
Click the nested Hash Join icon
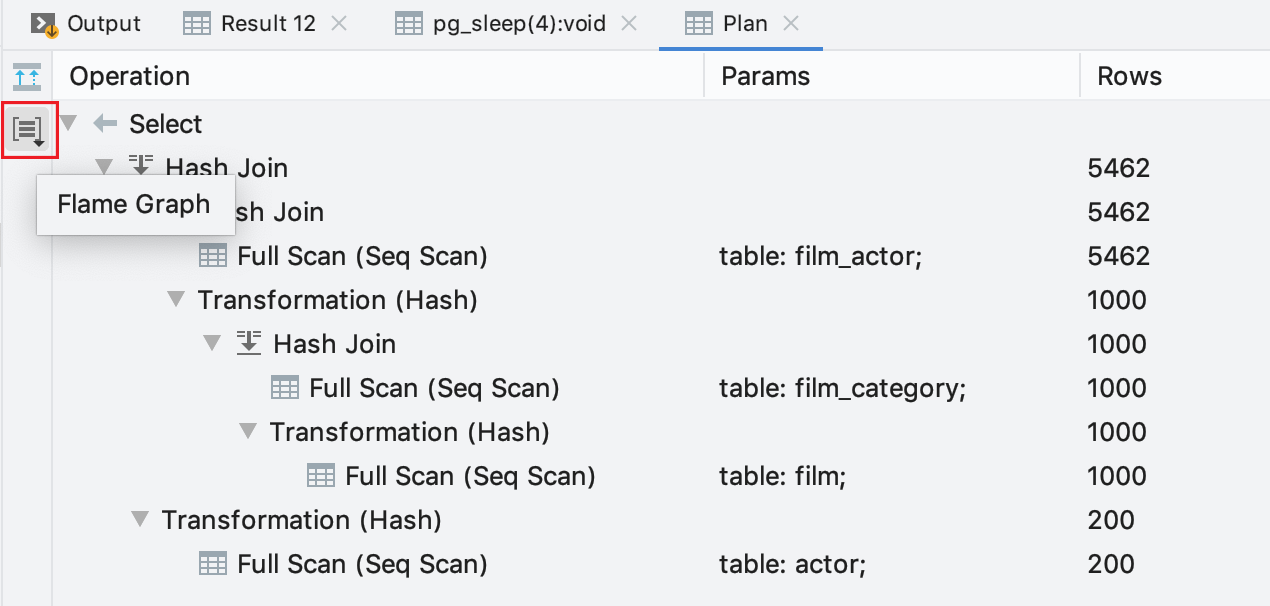pos(249,344)
